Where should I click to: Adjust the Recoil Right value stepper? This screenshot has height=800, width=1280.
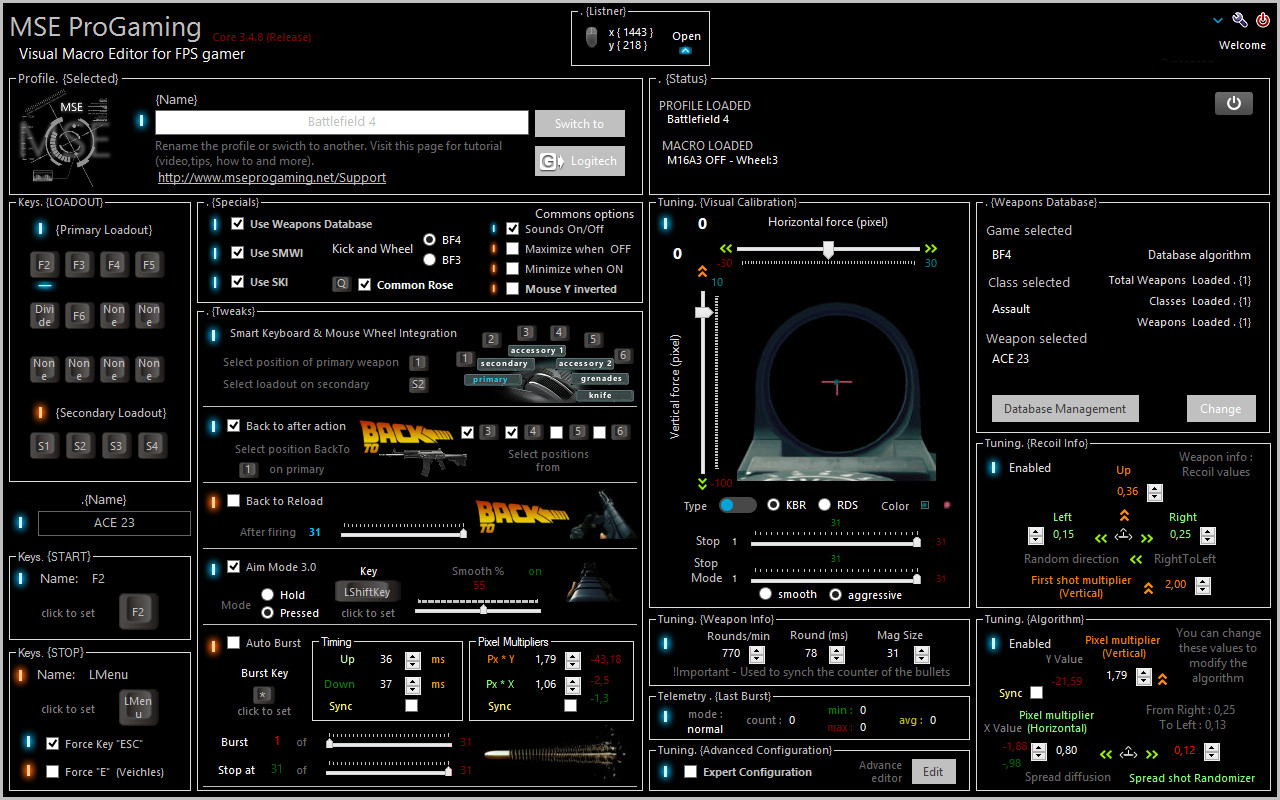(1206, 535)
